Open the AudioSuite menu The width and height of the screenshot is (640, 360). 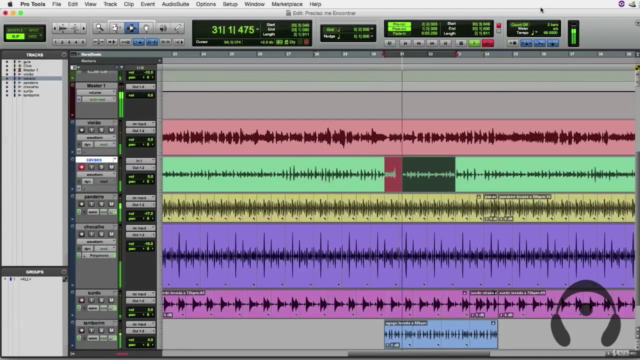(x=175, y=4)
